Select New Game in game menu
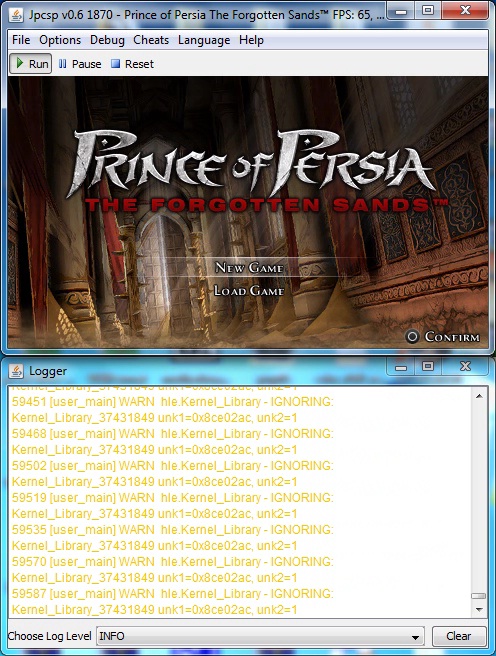 coord(249,267)
